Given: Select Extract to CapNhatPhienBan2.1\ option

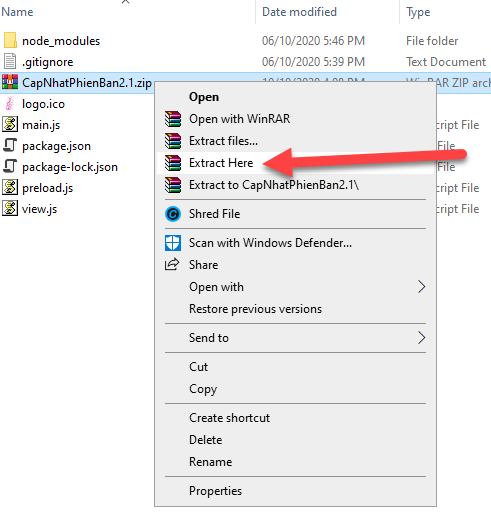Looking at the screenshot, I should [274, 185].
